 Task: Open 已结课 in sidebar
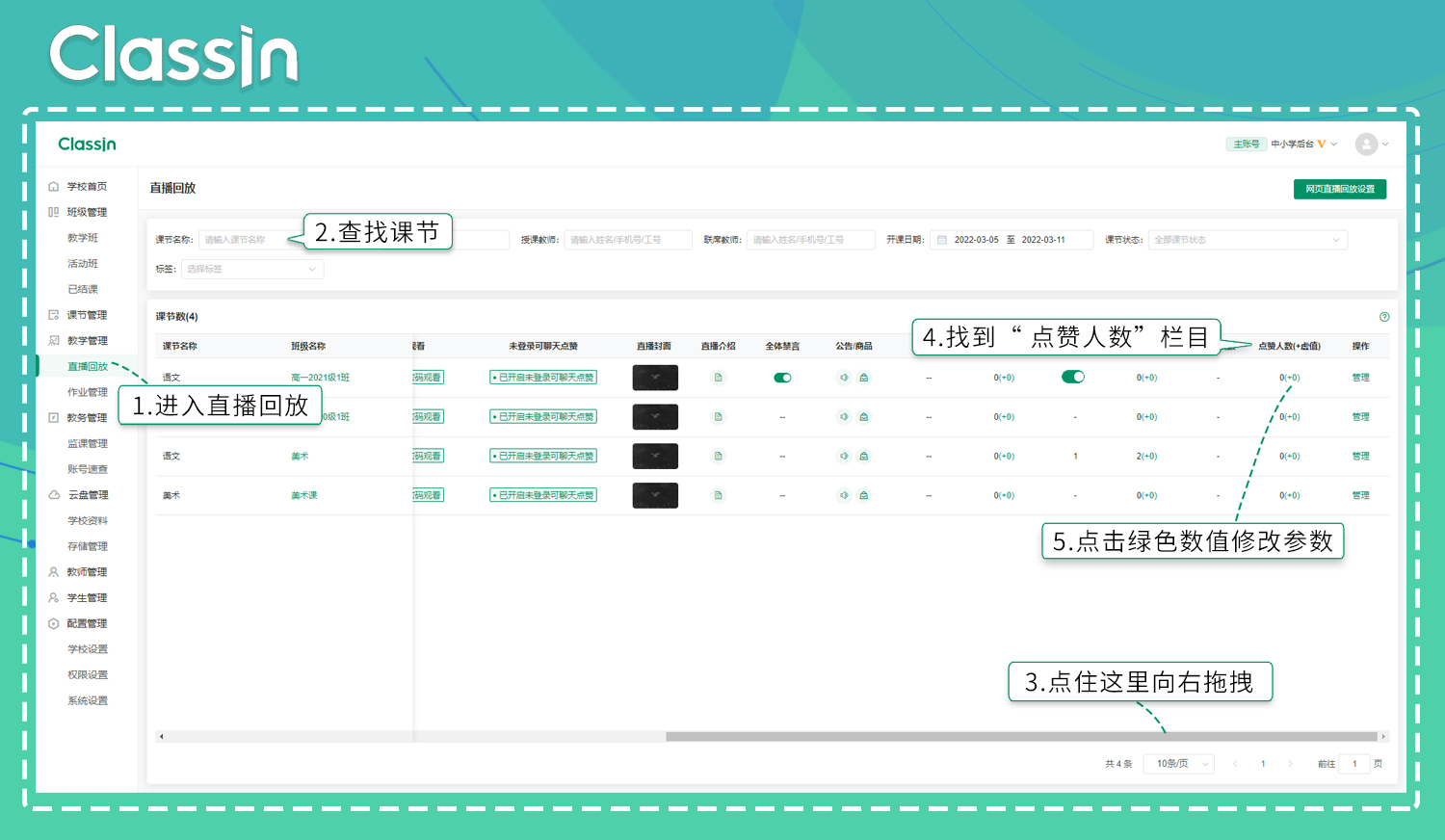83,290
